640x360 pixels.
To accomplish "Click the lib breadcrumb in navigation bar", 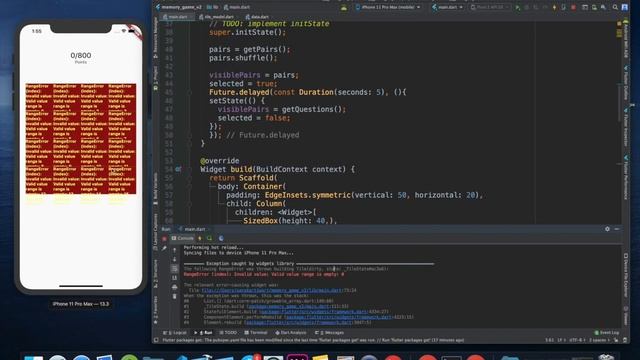I will click(213, 7).
